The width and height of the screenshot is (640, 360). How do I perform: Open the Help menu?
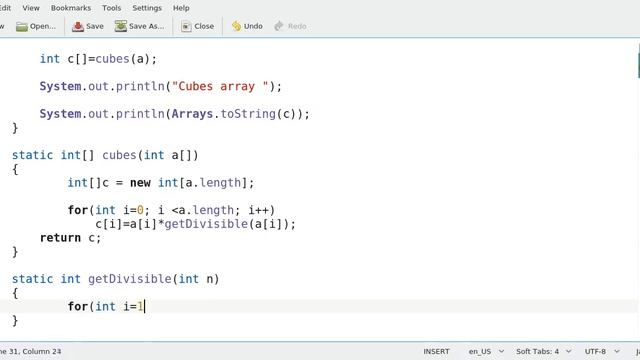(181, 8)
